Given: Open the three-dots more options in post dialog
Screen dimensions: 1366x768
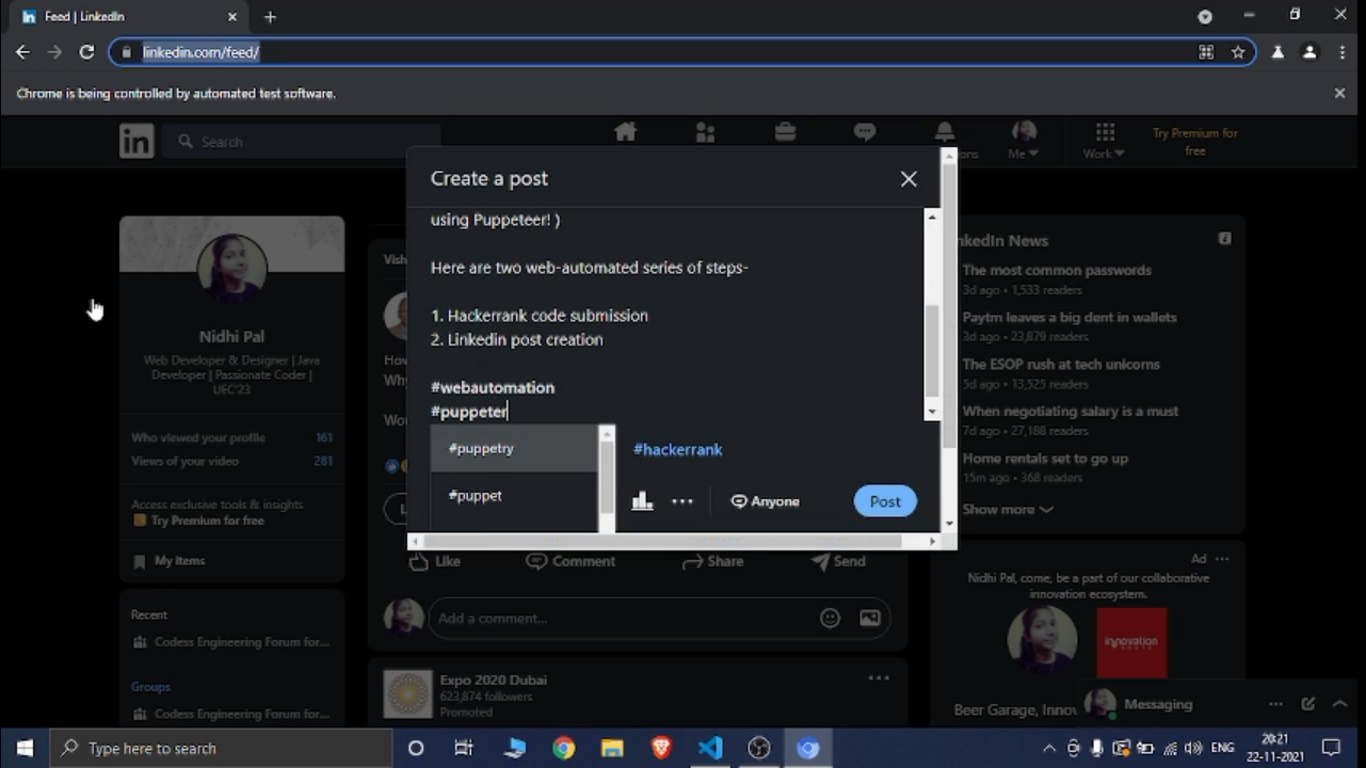Looking at the screenshot, I should pos(682,501).
